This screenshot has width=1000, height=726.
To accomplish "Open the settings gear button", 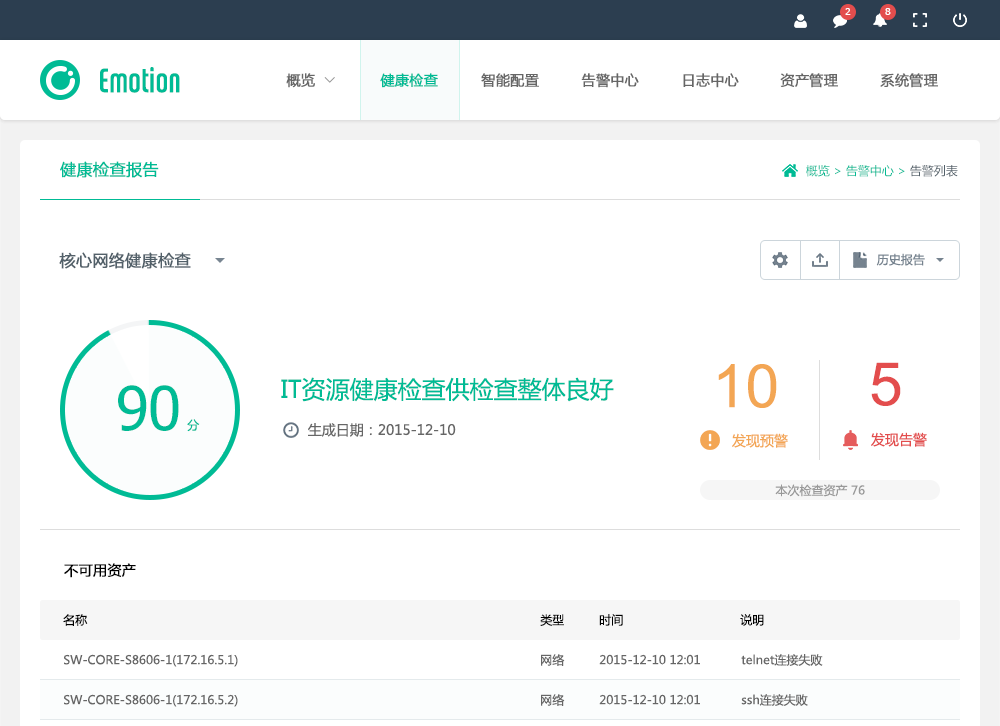I will point(780,260).
